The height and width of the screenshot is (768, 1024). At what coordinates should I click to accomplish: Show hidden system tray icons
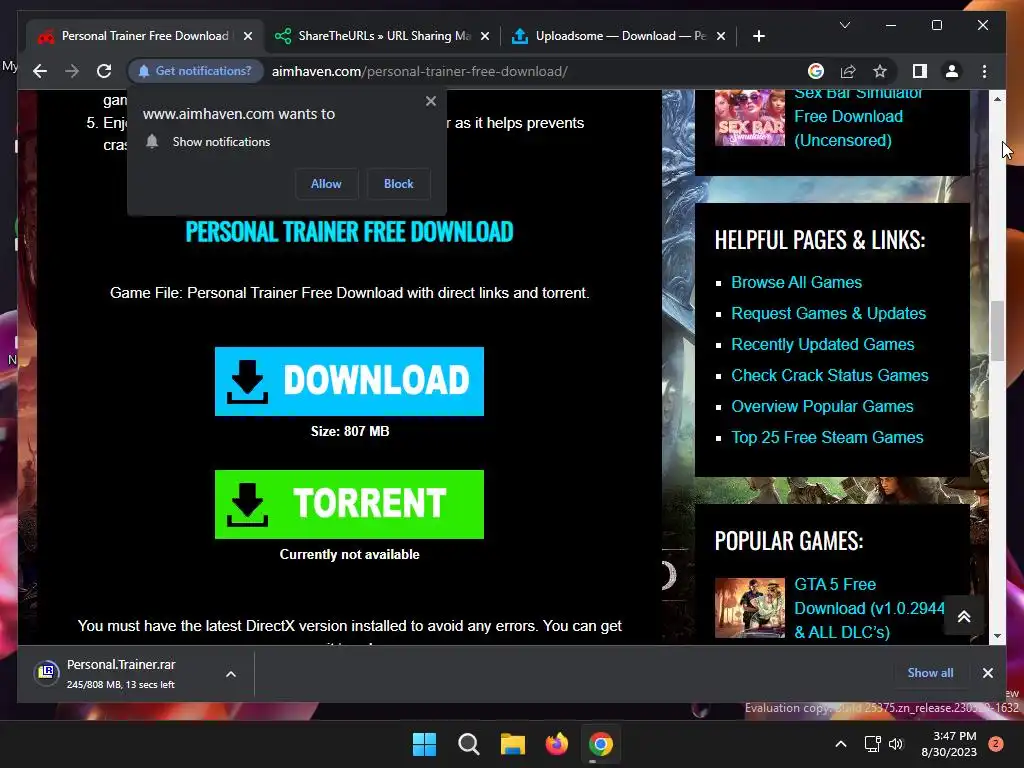tap(841, 744)
